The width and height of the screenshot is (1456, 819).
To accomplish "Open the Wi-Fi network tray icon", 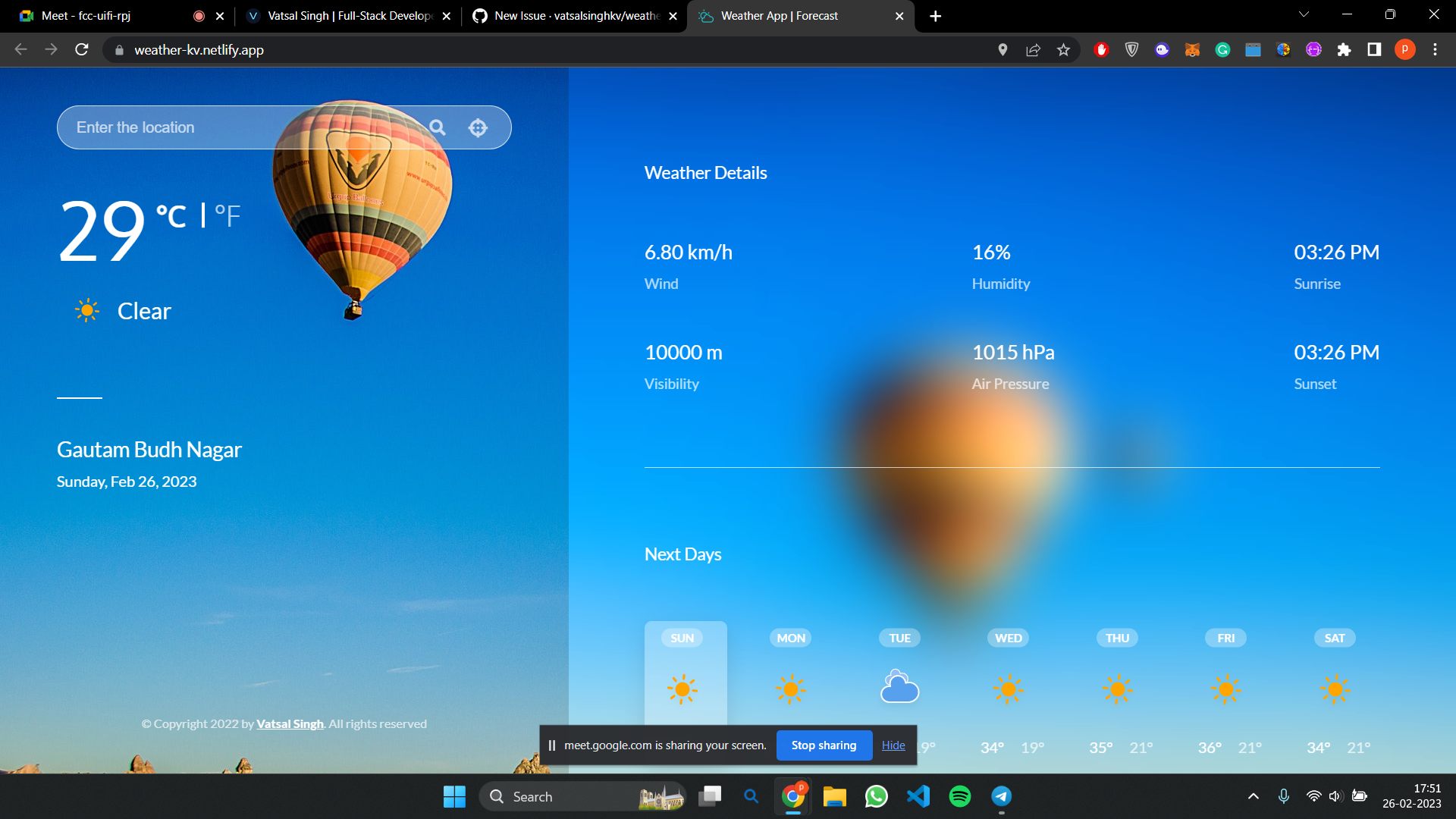I will [x=1313, y=796].
